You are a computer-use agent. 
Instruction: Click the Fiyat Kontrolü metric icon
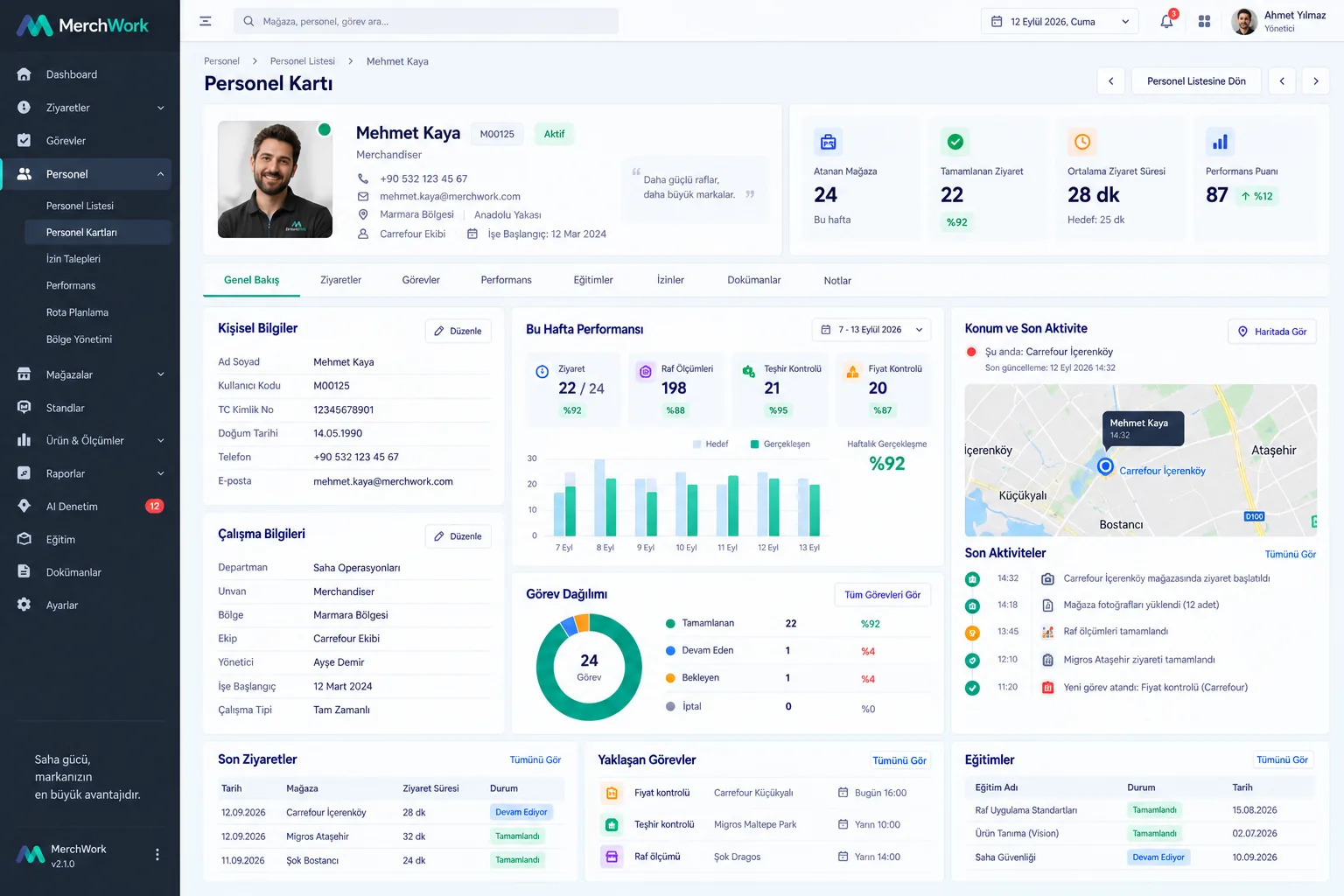852,372
